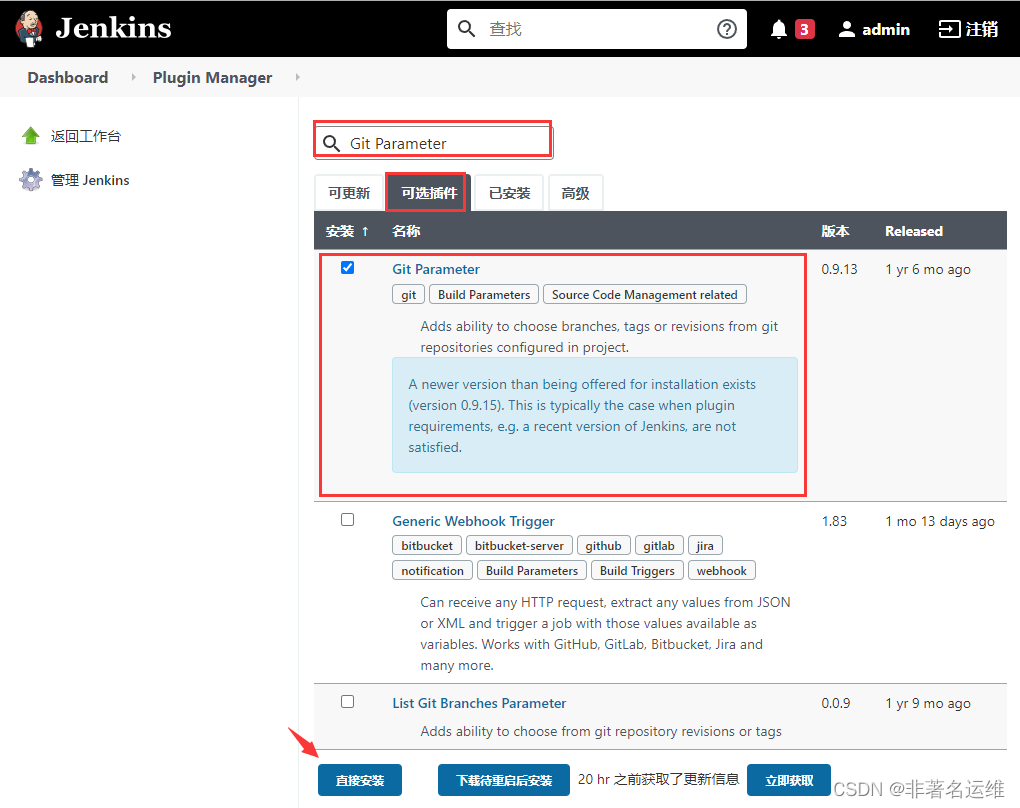Expand the Dashboard breadcrumb chevron

(133, 77)
